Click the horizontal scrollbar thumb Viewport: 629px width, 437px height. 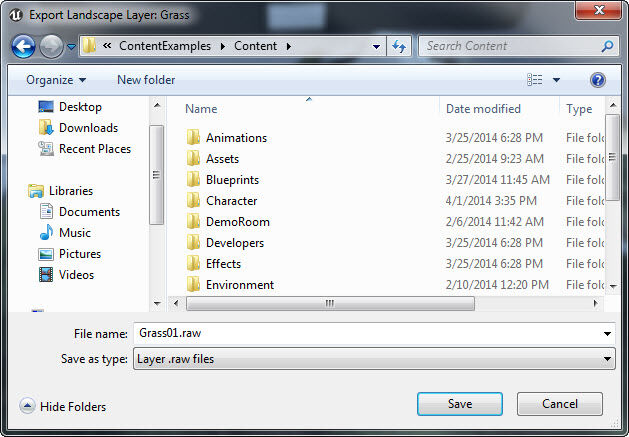coord(330,303)
